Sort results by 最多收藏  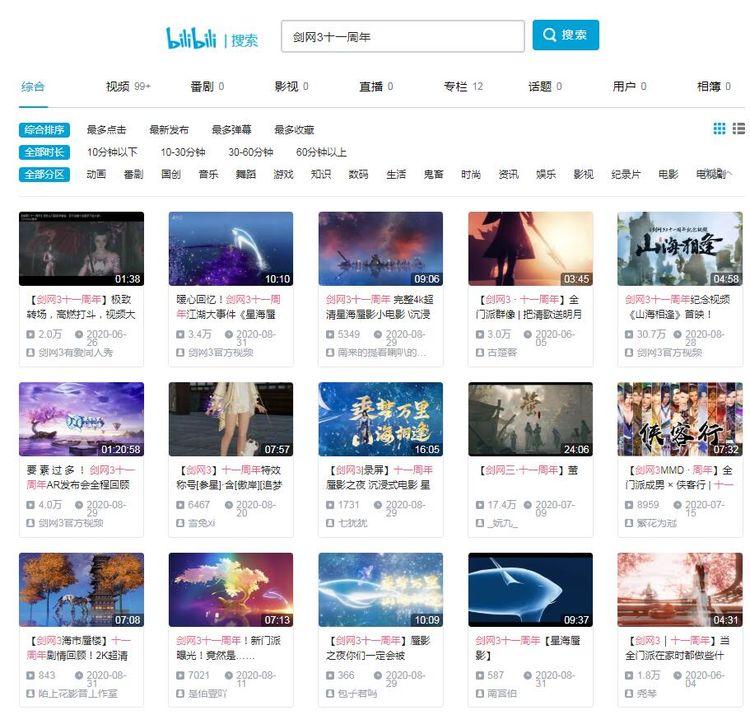pos(294,130)
